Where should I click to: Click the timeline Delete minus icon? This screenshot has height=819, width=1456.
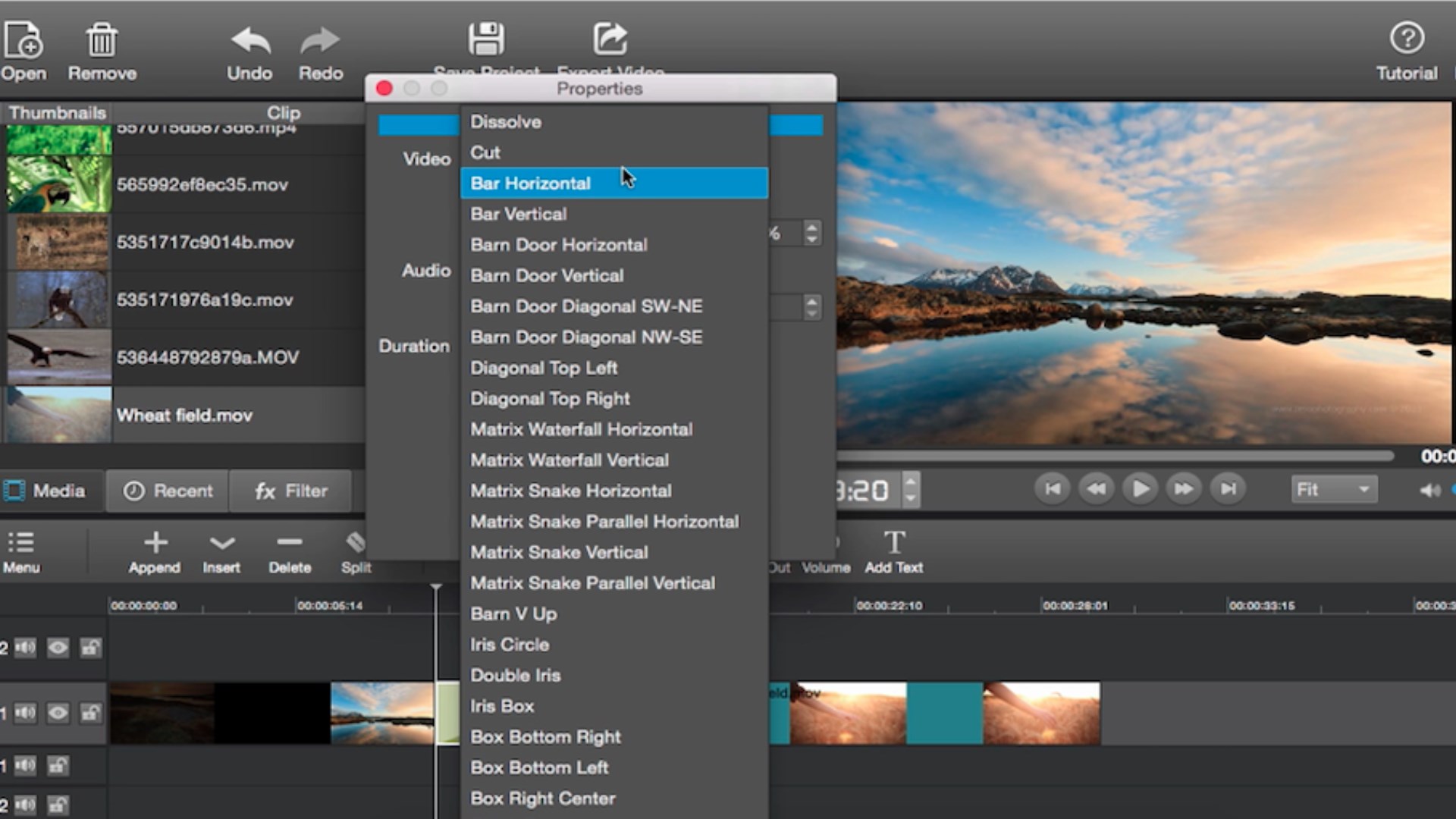click(x=289, y=543)
